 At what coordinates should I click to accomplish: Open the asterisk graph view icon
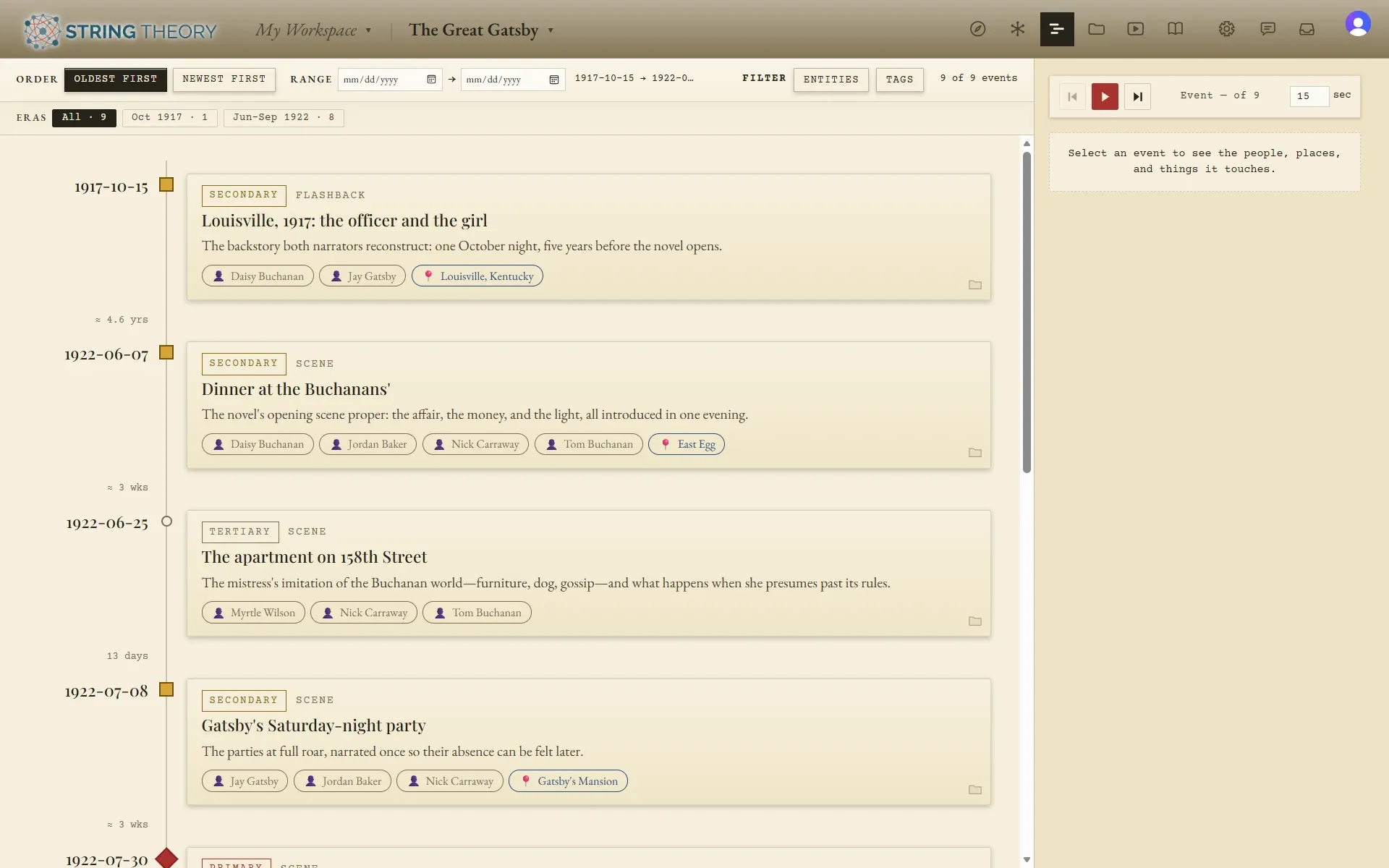point(1017,29)
